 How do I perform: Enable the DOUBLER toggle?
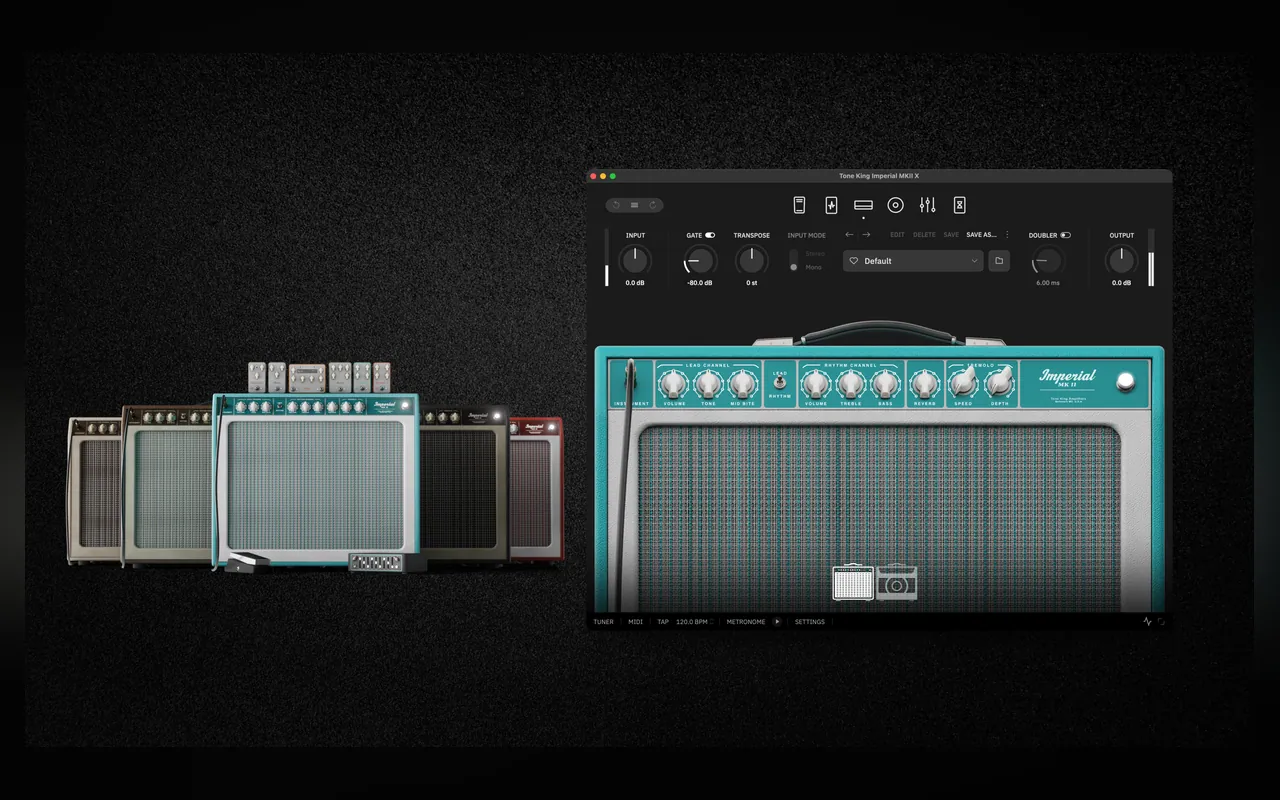click(x=1066, y=235)
